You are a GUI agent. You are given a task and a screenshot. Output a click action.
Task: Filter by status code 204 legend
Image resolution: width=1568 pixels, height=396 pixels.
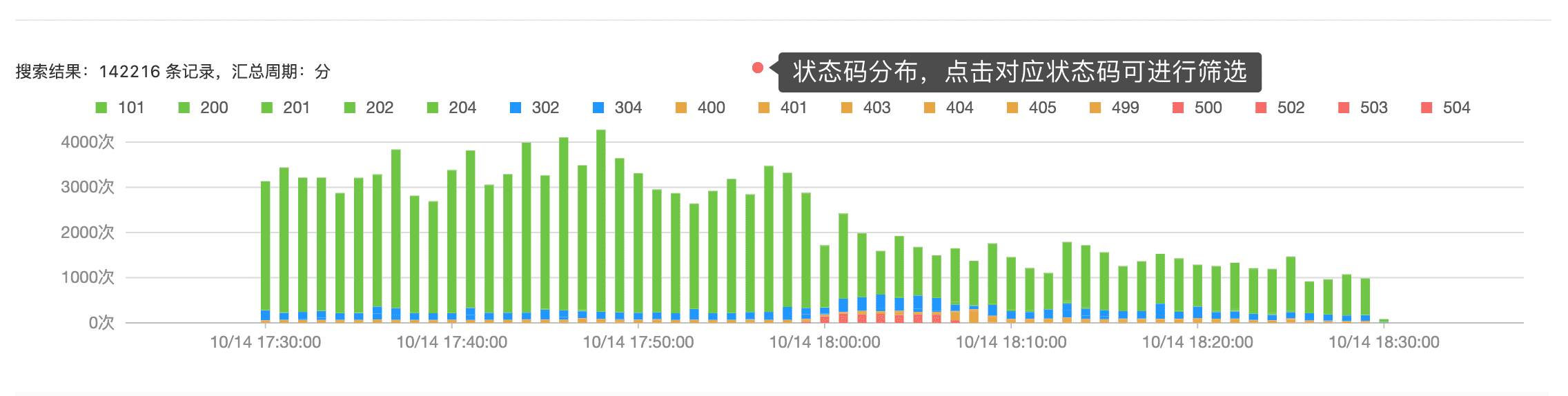(x=451, y=108)
